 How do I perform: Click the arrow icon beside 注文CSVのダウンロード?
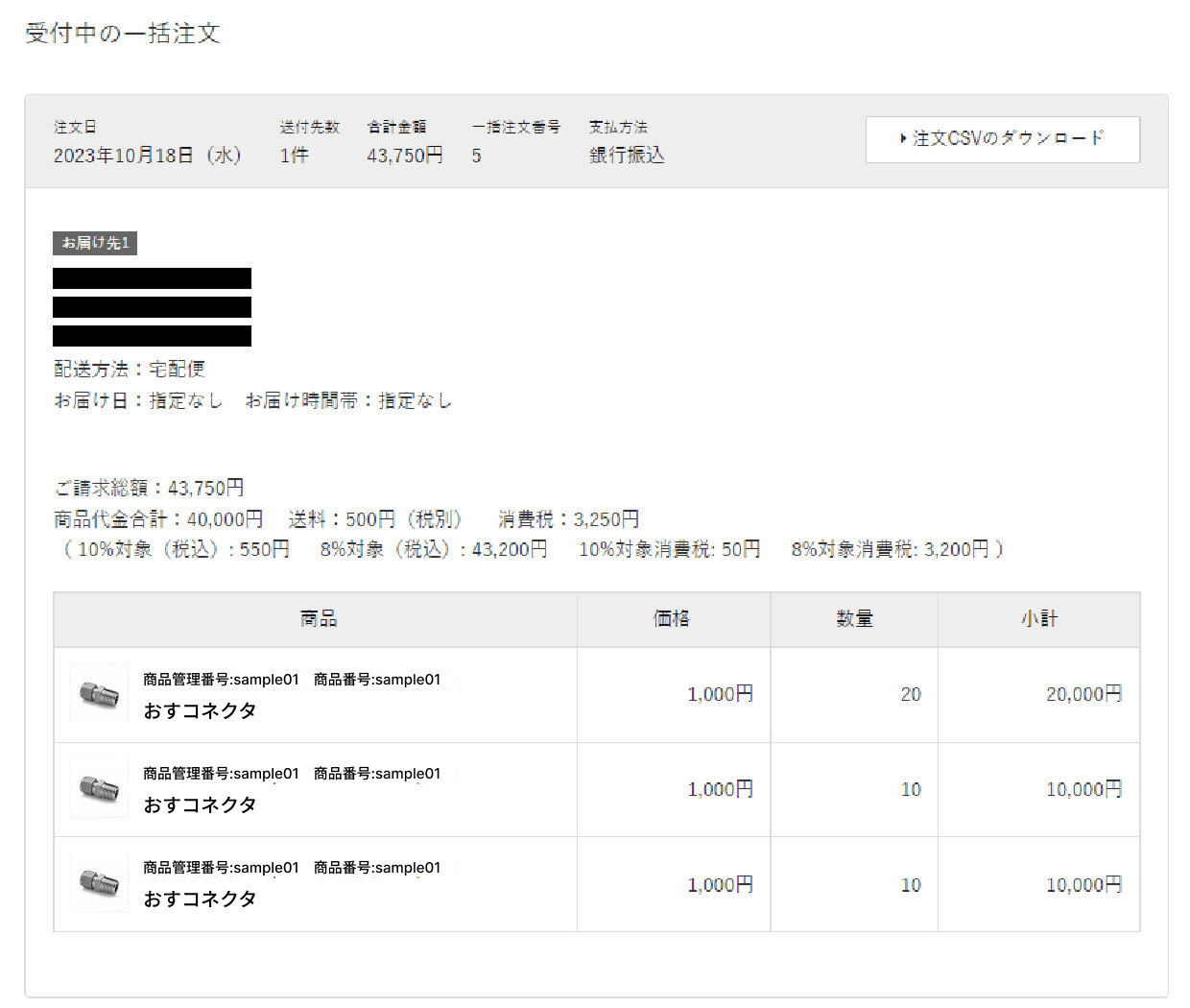point(903,139)
